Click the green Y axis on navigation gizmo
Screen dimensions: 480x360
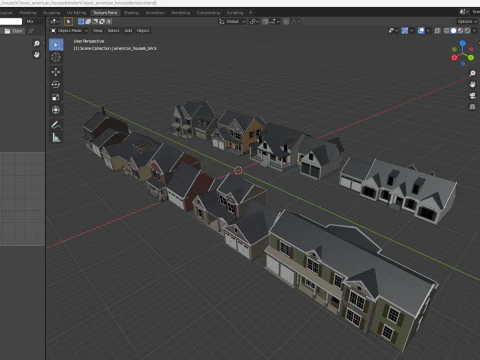[x=471, y=58]
